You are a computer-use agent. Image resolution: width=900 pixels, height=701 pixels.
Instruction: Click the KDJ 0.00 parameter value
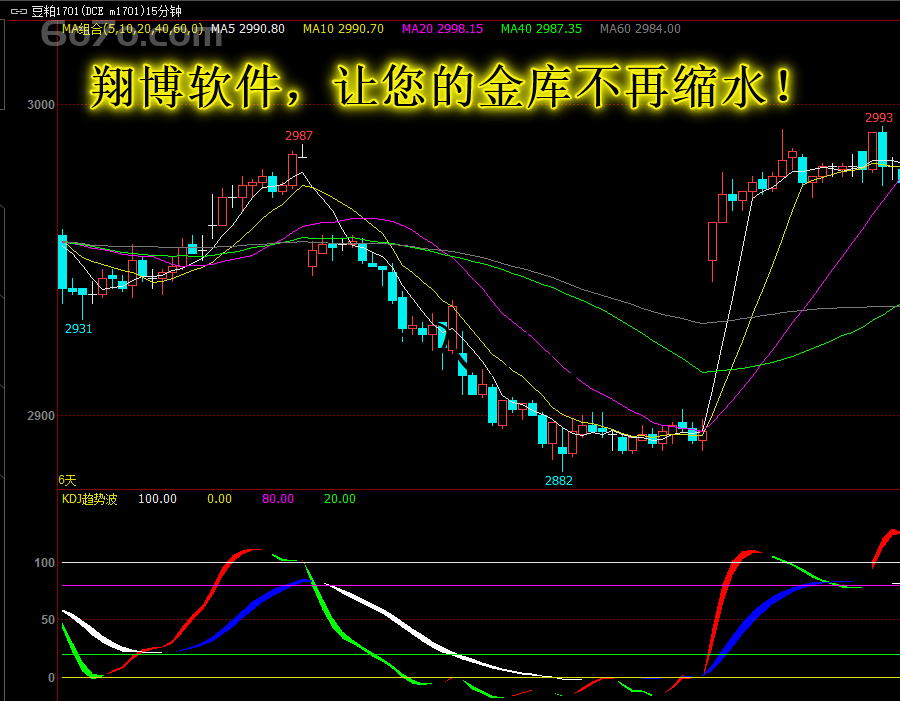219,499
